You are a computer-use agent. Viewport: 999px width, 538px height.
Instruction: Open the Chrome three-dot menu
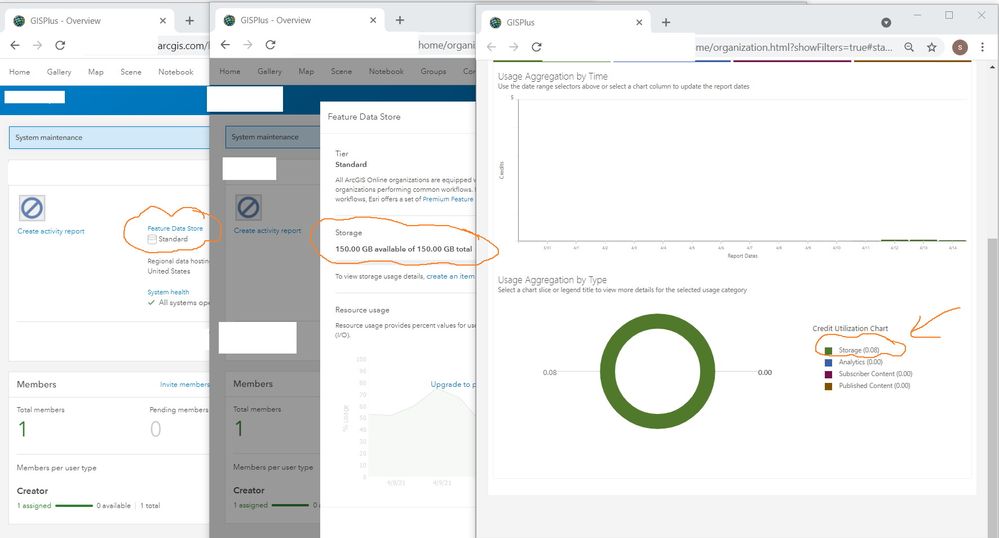point(982,47)
